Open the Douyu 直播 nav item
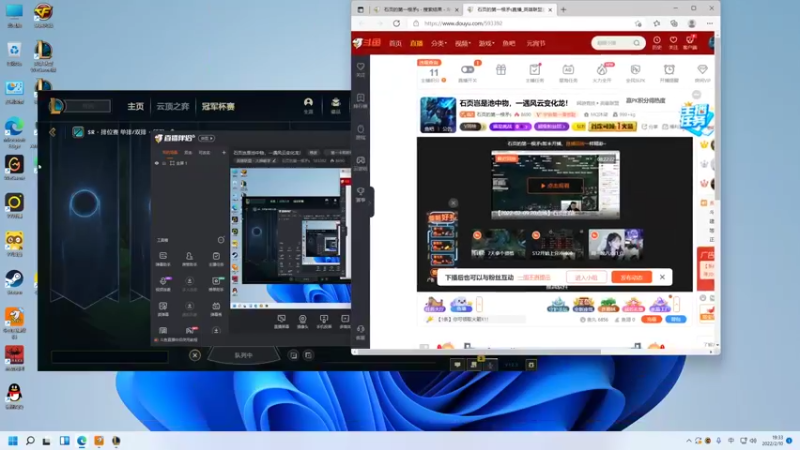The width and height of the screenshot is (800, 450). click(x=416, y=43)
